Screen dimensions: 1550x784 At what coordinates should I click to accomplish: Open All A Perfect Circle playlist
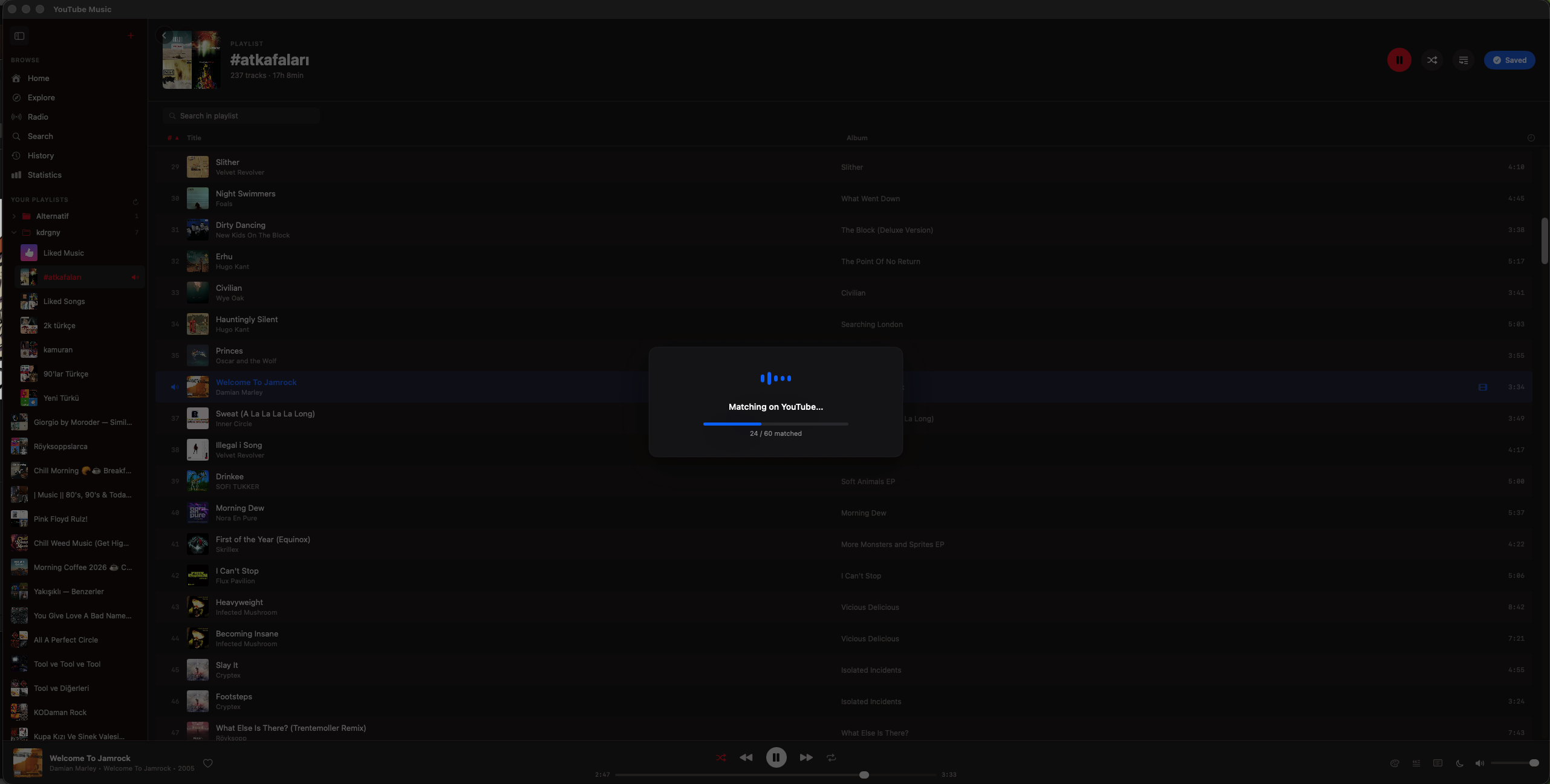click(x=75, y=640)
